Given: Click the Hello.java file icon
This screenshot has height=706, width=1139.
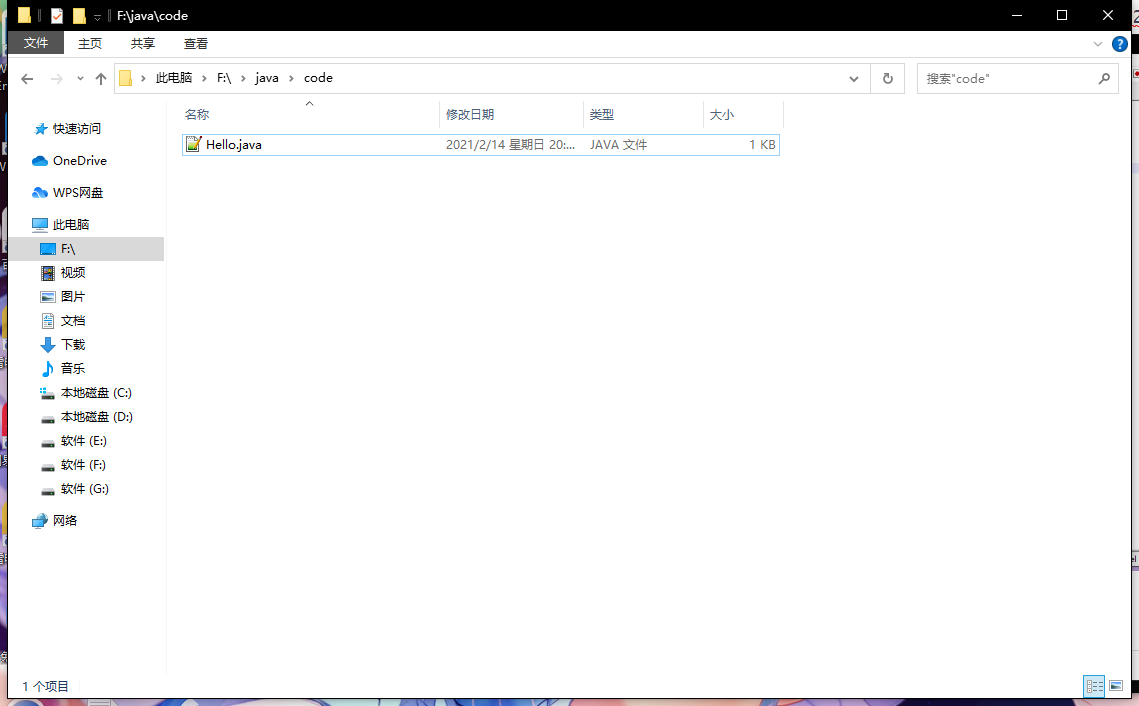Looking at the screenshot, I should click(193, 145).
